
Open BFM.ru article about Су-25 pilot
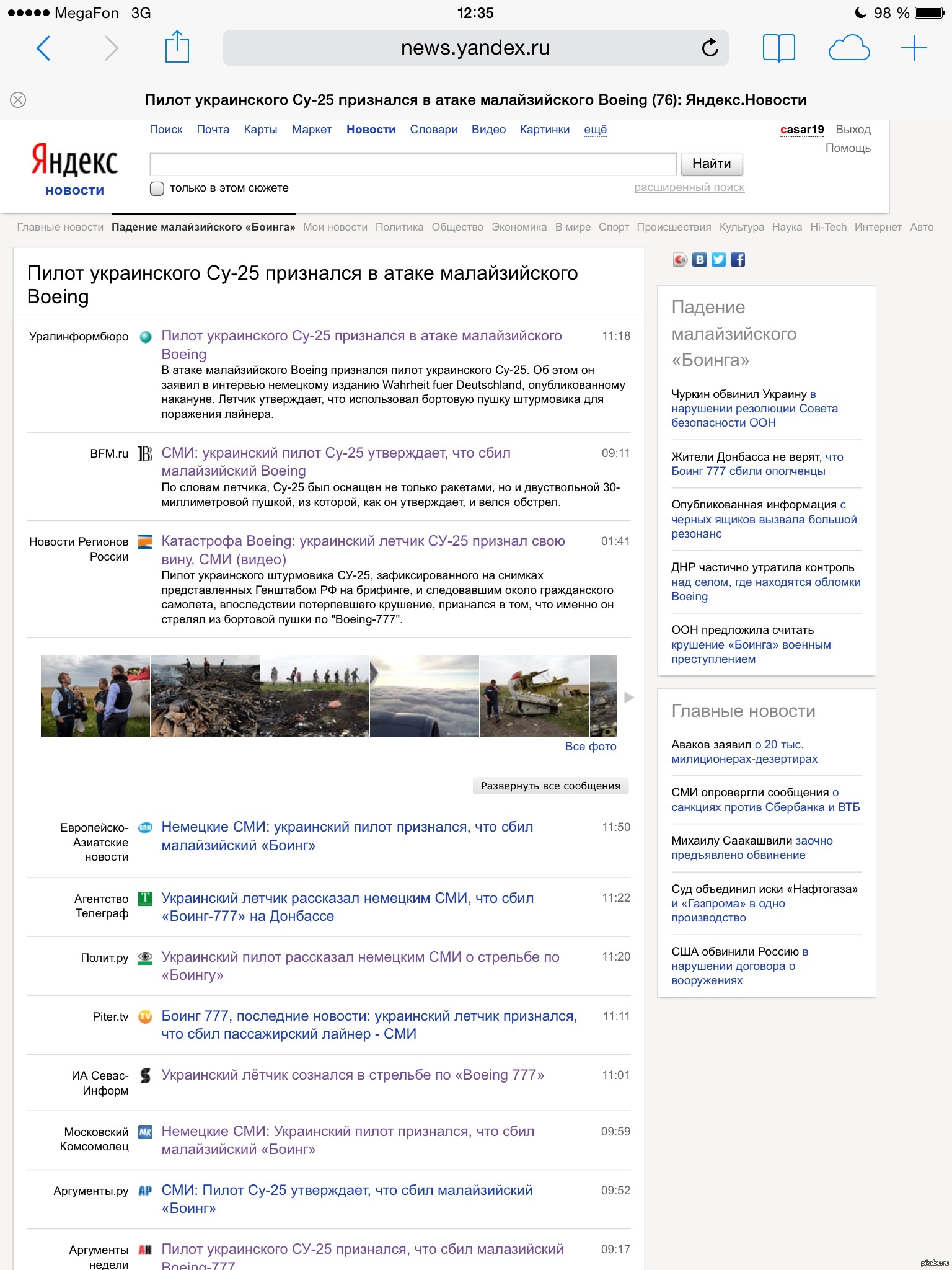[336, 462]
